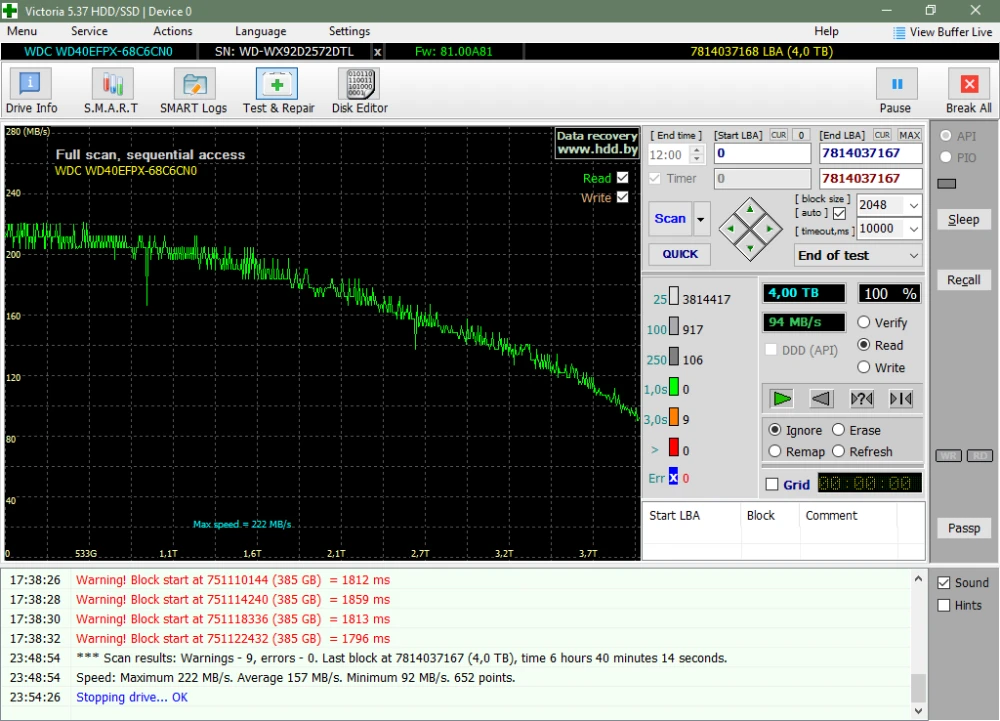Click the View Buffer Live icon

pyautogui.click(x=899, y=32)
